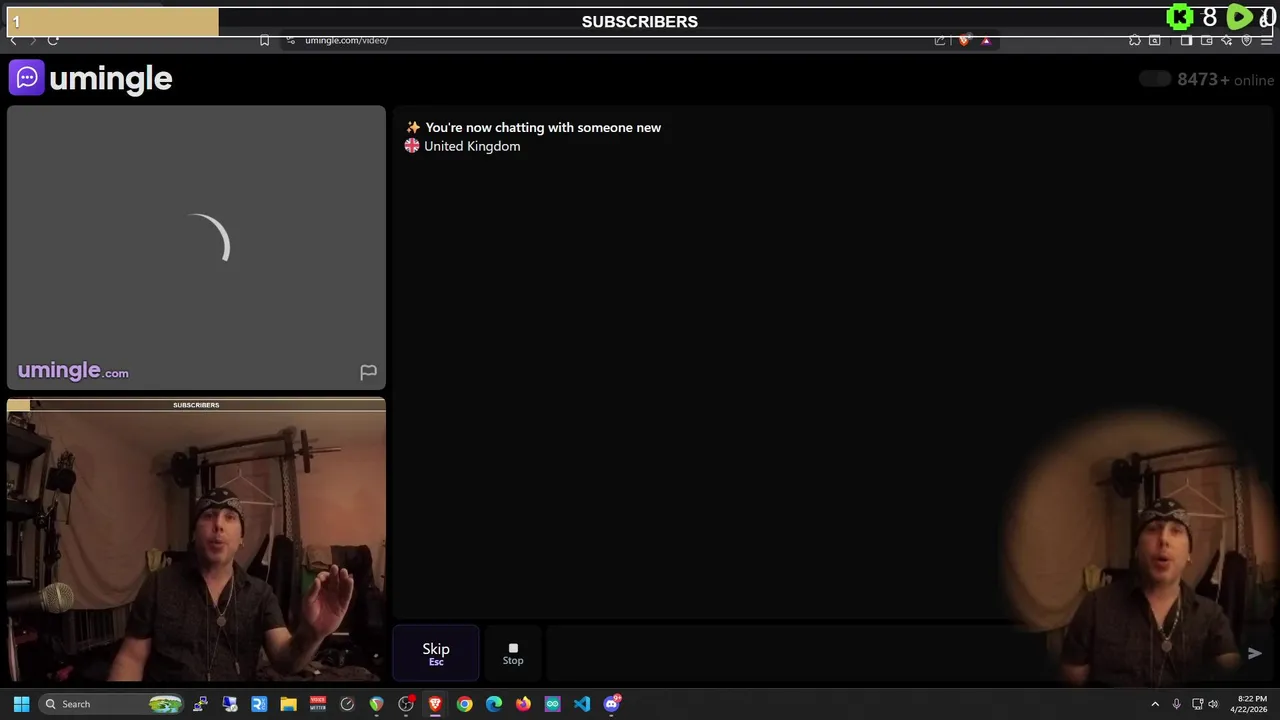Screen dimensions: 1280x720
Task: Open the browser hamburger menu
Action: click(1266, 40)
